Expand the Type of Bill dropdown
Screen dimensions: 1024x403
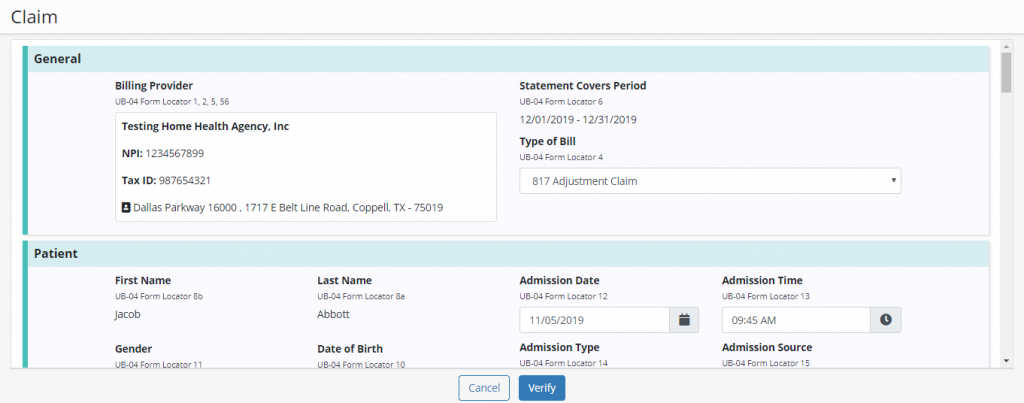710,181
